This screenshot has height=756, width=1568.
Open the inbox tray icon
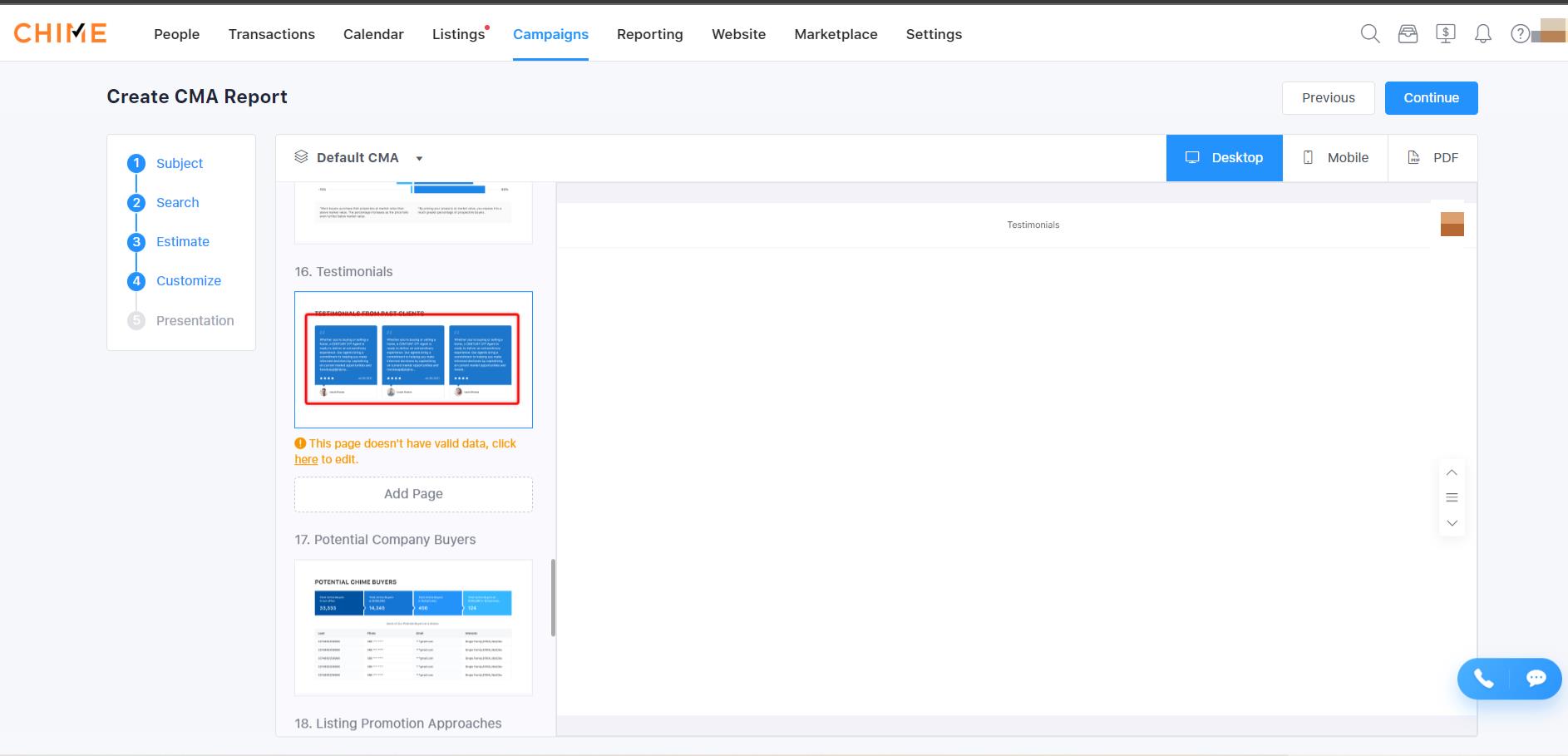(x=1408, y=34)
